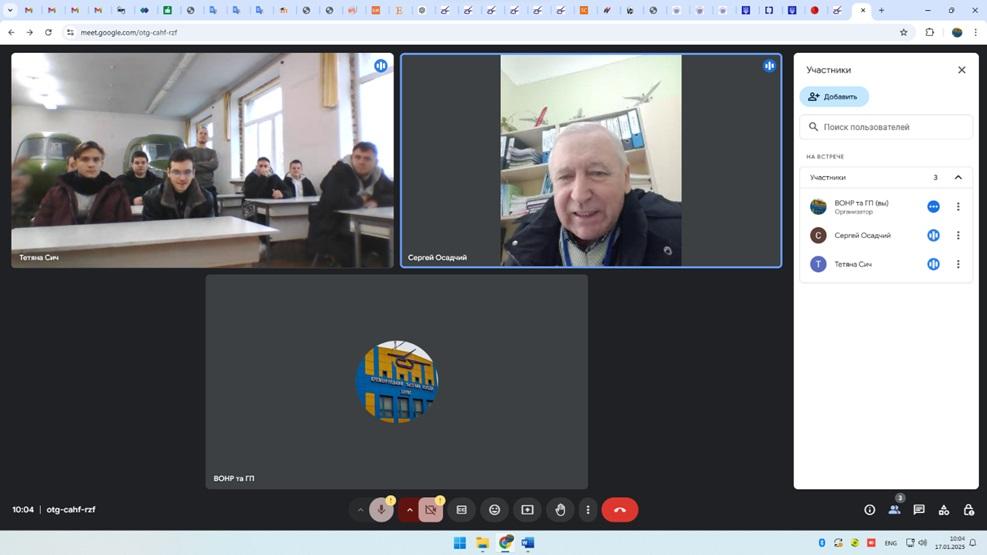Hang up with the red leave call button
987x555 pixels.
point(619,510)
